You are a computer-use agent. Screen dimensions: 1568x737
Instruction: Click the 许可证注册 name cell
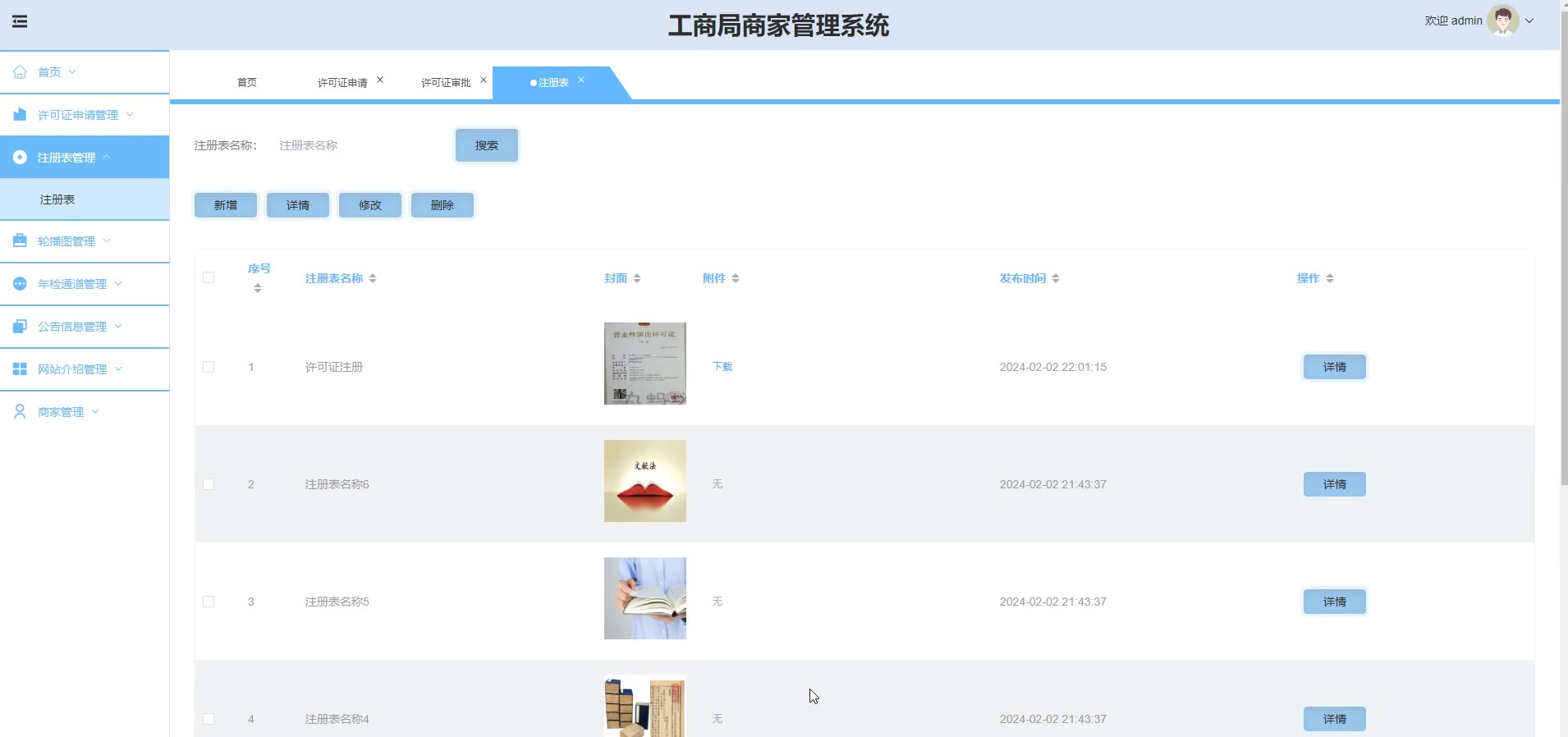[x=334, y=367]
